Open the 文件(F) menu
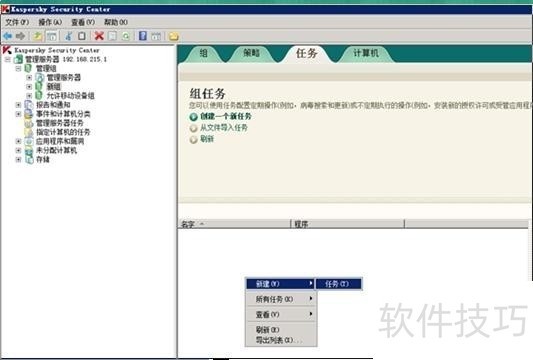Viewport: 533px width, 360px height. point(17,22)
